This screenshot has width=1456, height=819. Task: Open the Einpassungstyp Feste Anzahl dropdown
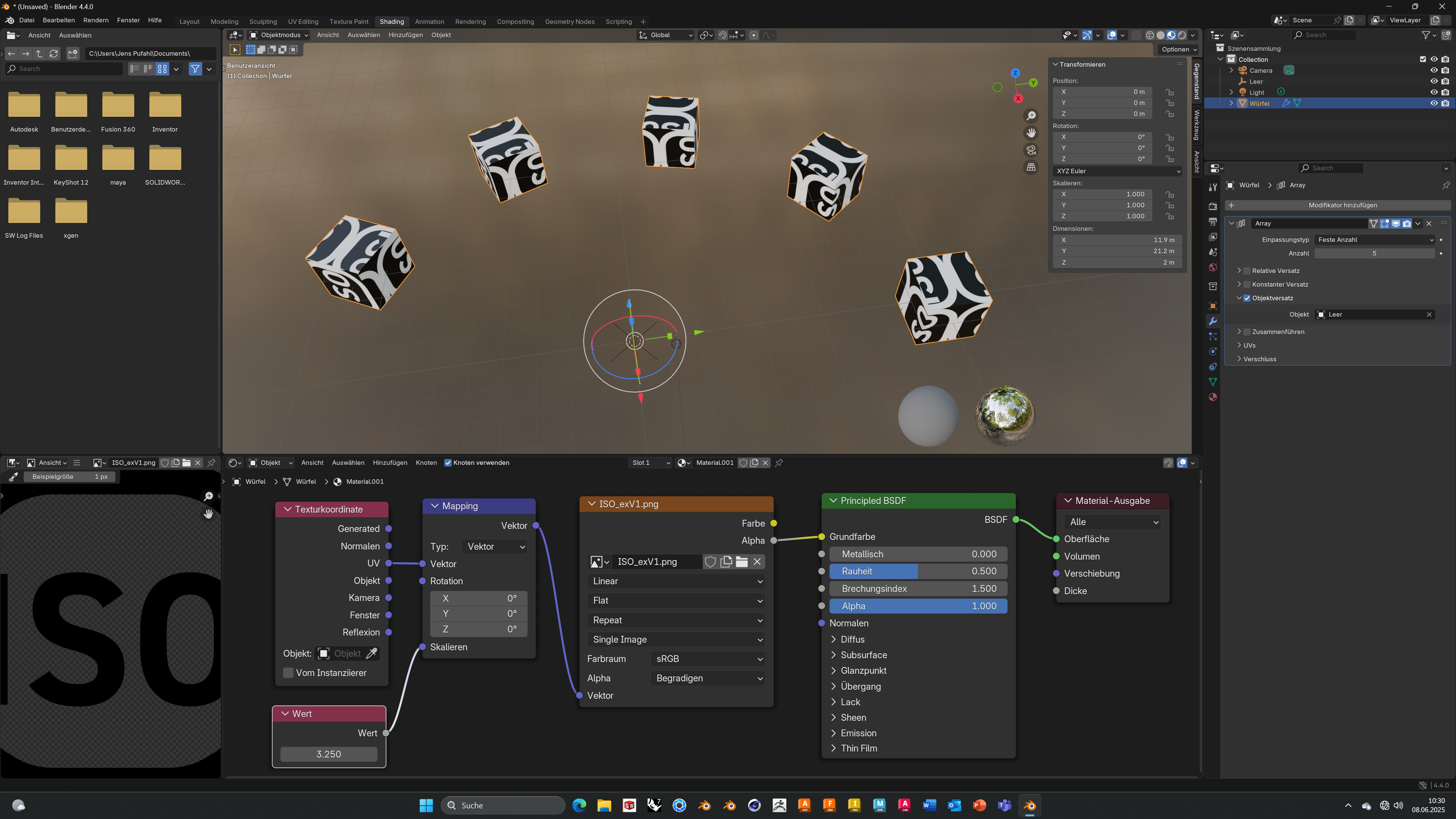pyautogui.click(x=1374, y=240)
